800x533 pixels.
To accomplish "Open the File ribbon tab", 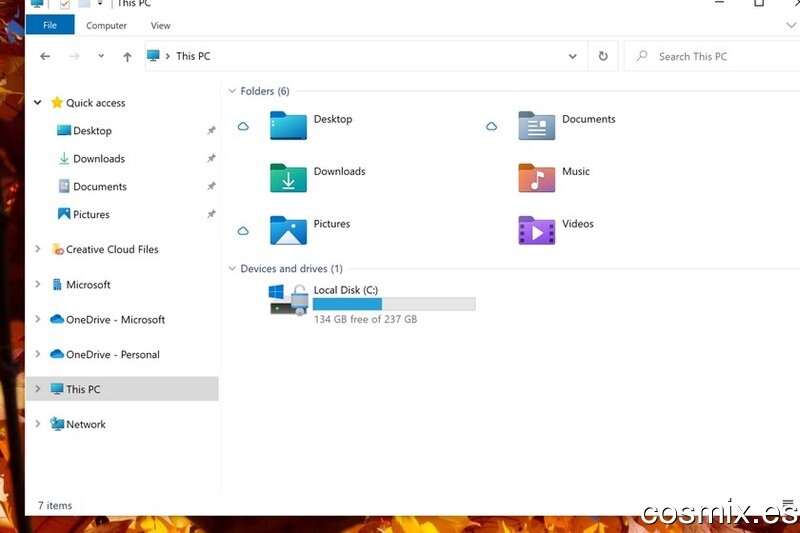I will pos(50,25).
